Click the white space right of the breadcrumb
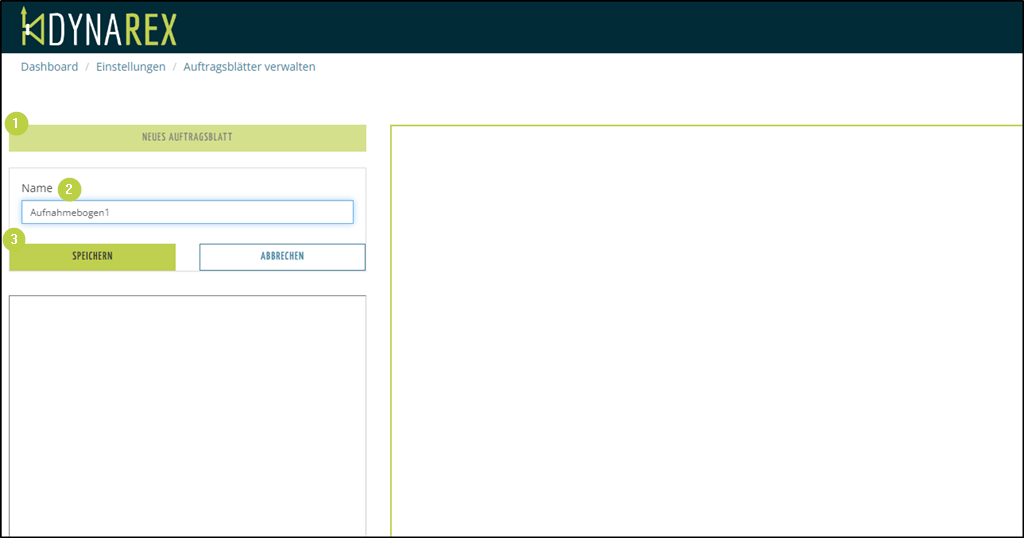1024x538 pixels. coord(650,67)
